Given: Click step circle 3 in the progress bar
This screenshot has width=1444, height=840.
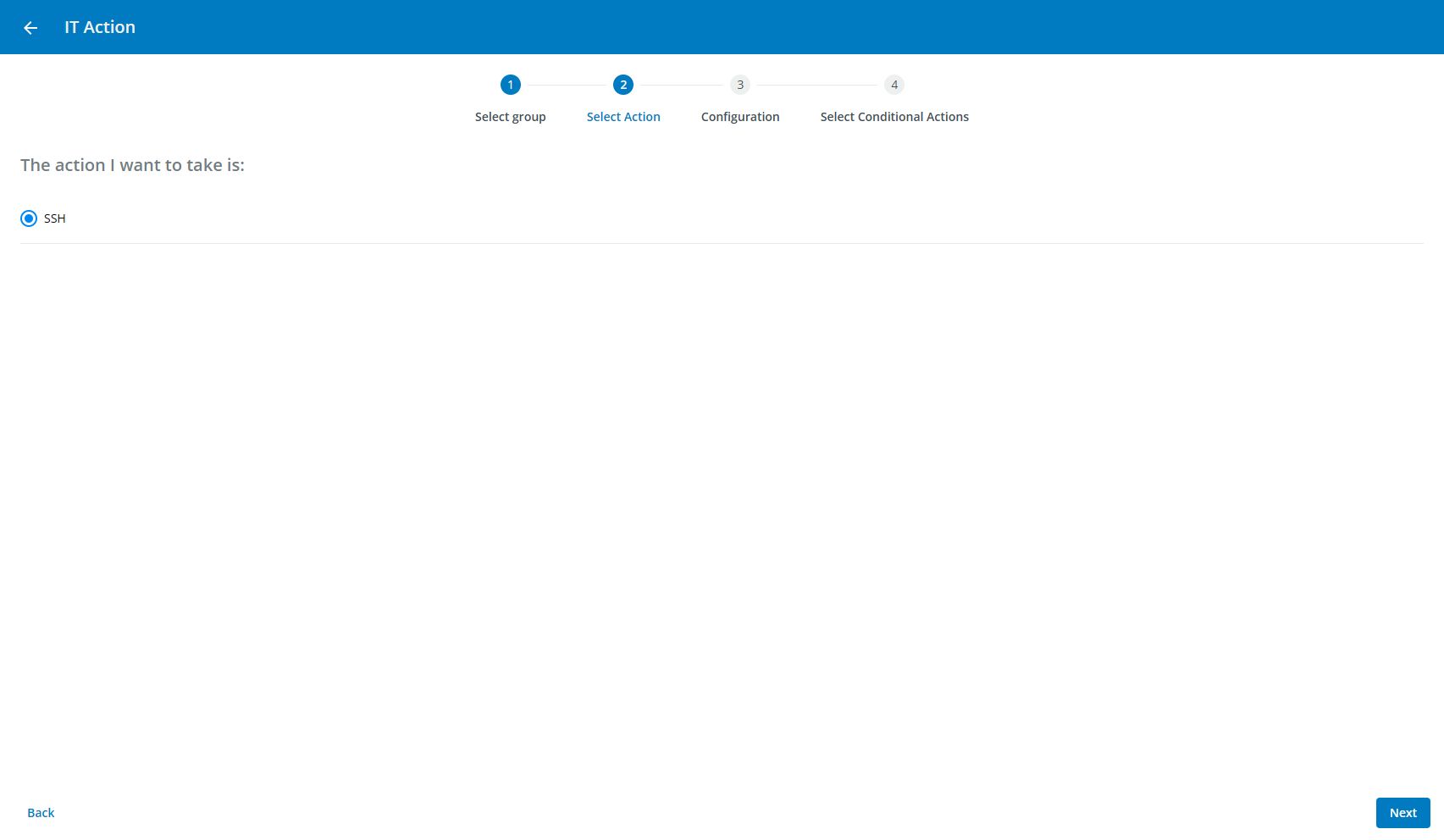Looking at the screenshot, I should [x=739, y=85].
